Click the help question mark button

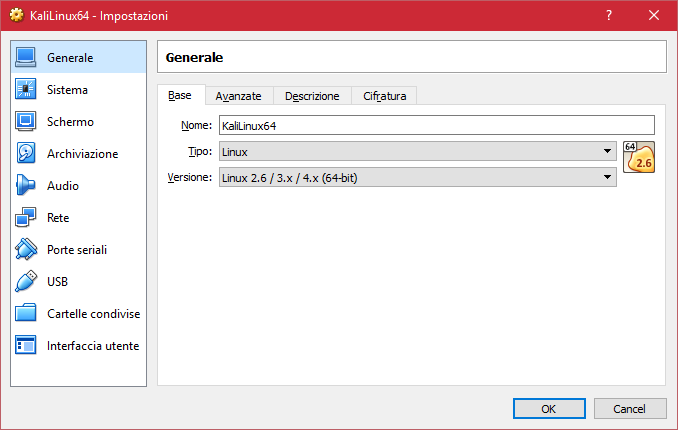pos(609,16)
